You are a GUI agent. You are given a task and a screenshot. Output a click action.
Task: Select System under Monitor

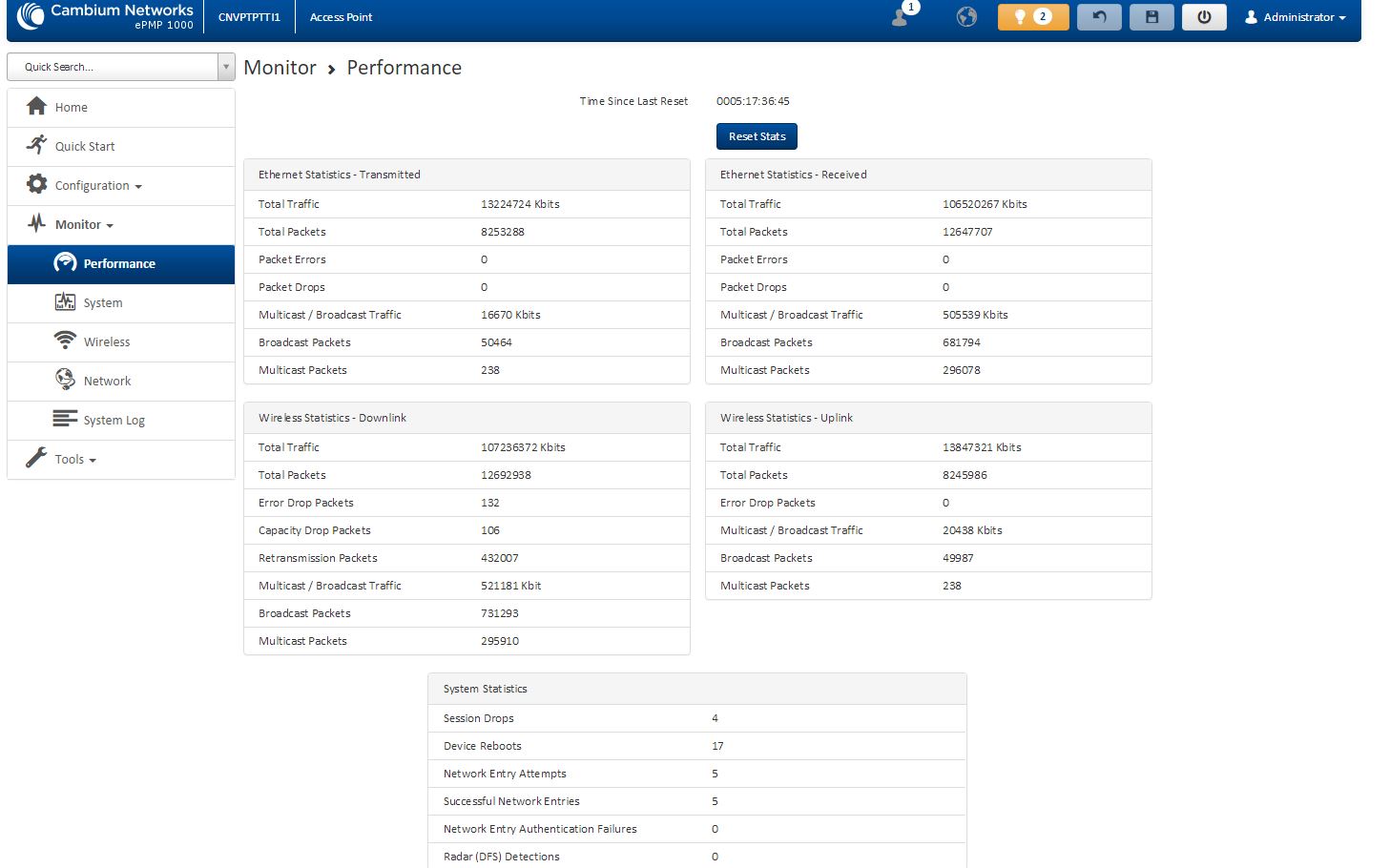pos(102,303)
